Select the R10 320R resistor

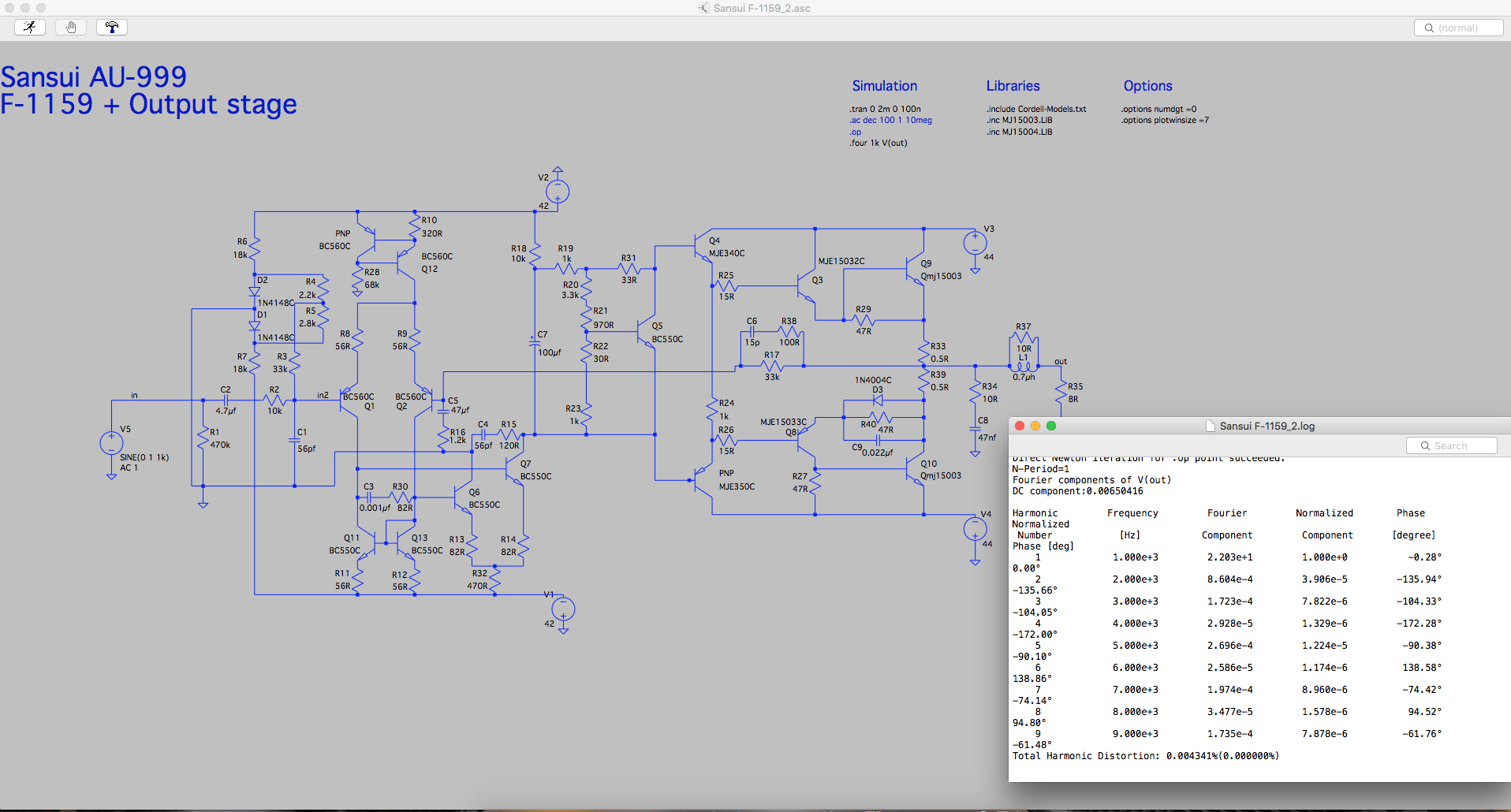point(415,227)
